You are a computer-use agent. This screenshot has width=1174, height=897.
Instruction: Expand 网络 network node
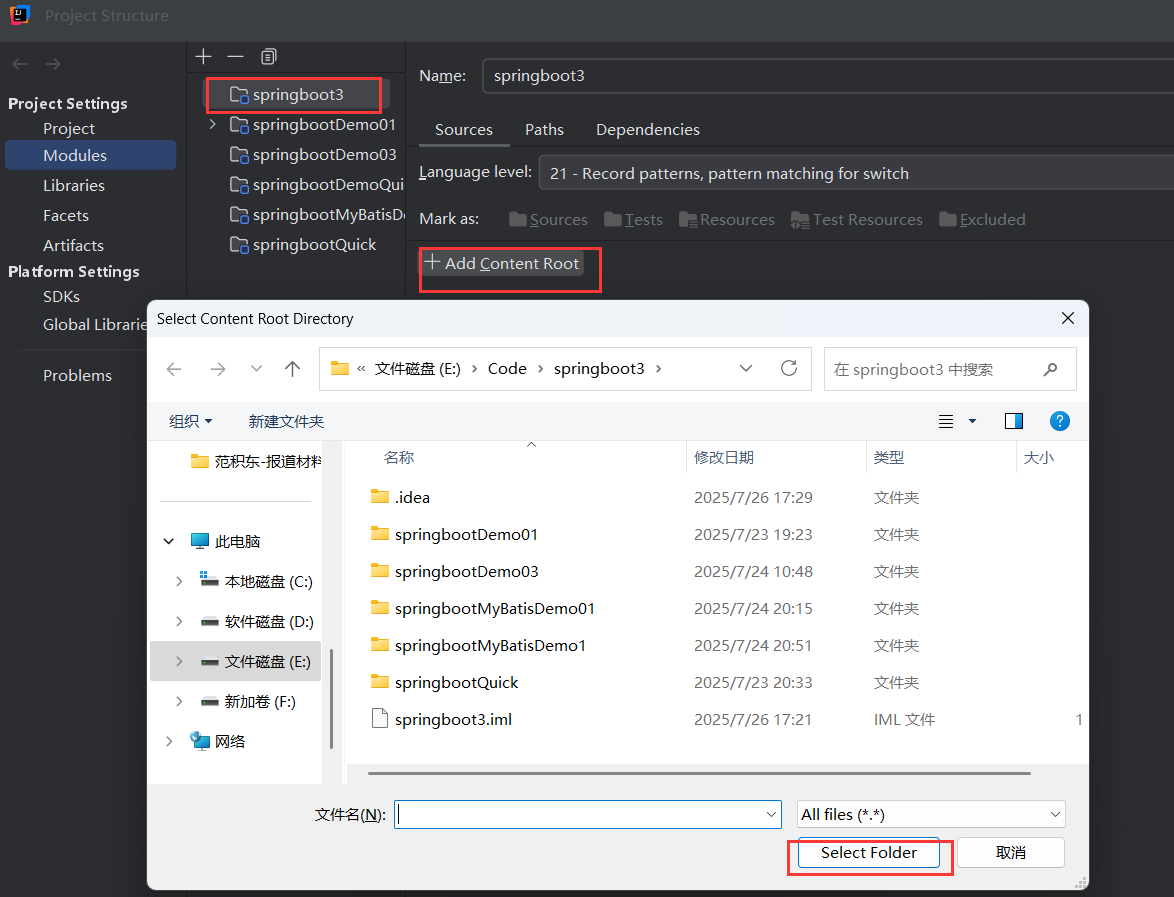point(169,741)
